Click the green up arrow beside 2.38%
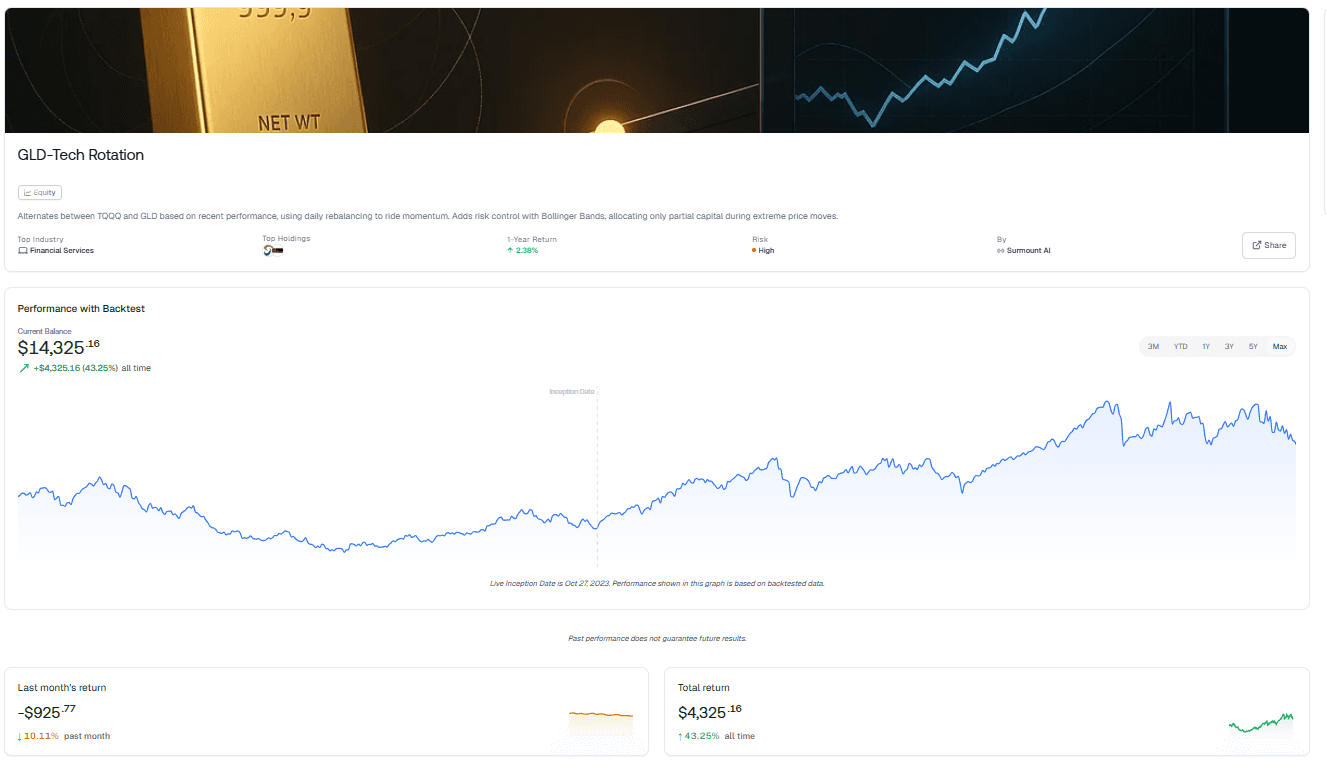Viewport: 1327px width, 771px height. [x=510, y=251]
